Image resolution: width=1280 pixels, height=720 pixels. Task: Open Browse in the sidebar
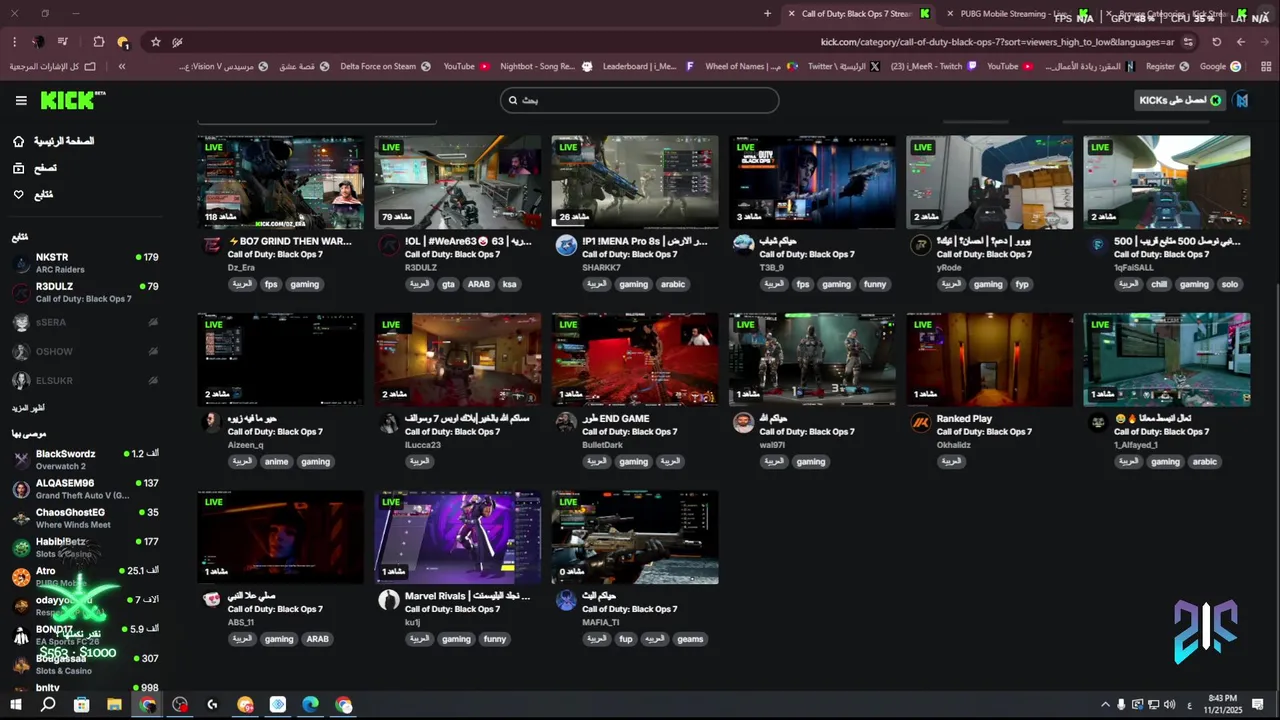coord(35,168)
